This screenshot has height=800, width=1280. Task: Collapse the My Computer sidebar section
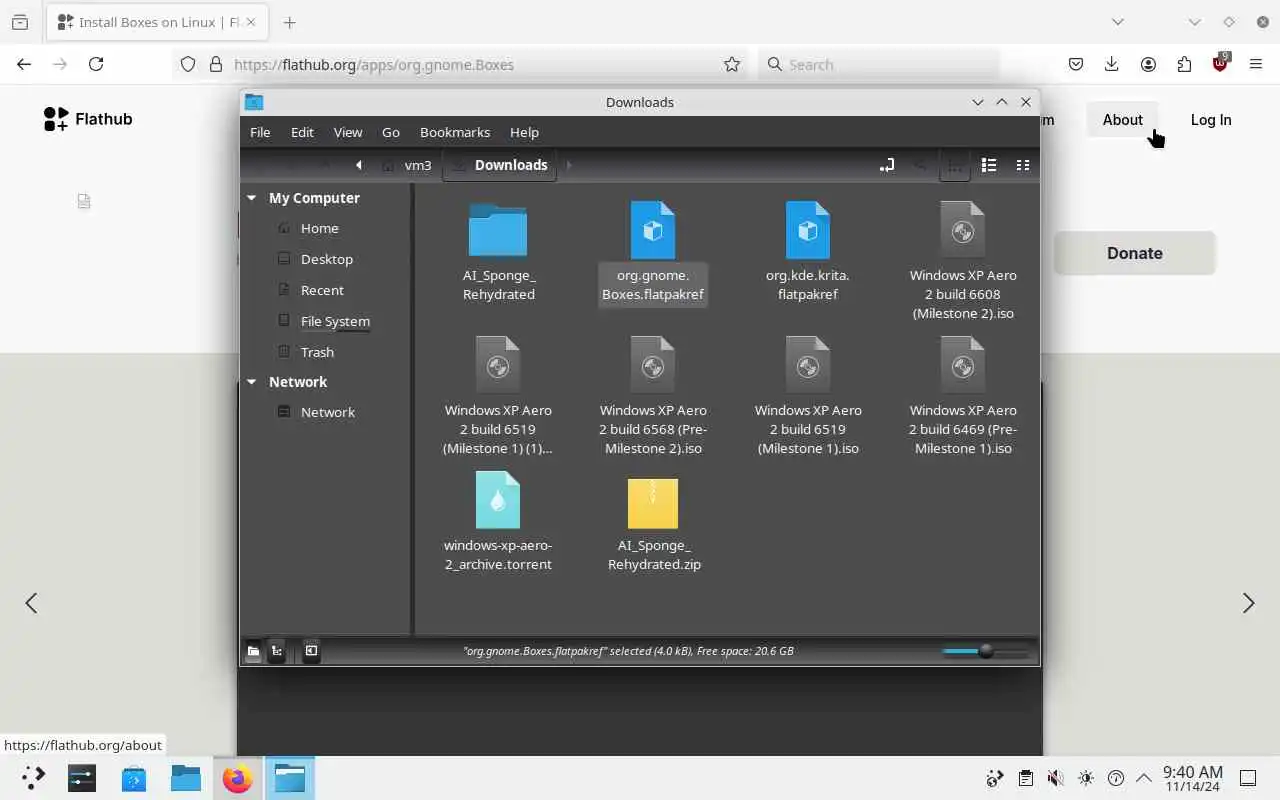pyautogui.click(x=252, y=198)
